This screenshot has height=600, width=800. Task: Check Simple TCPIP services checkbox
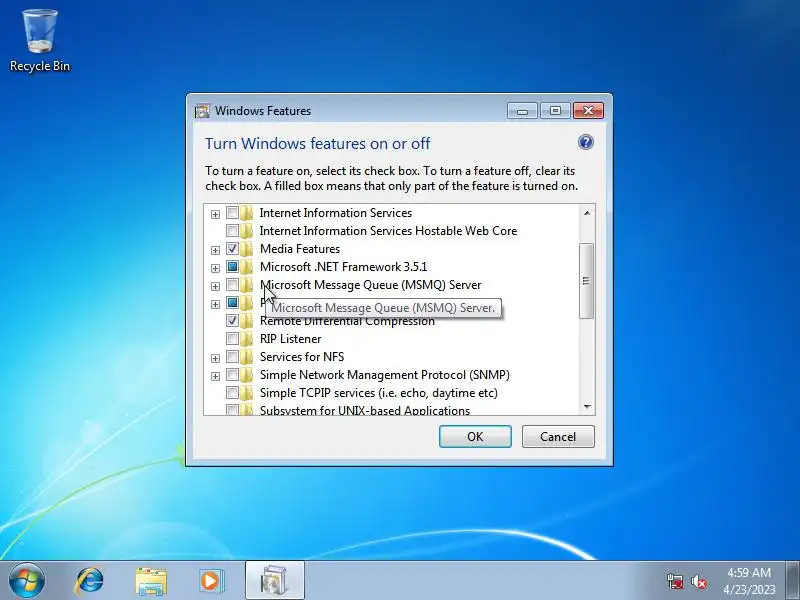[232, 392]
